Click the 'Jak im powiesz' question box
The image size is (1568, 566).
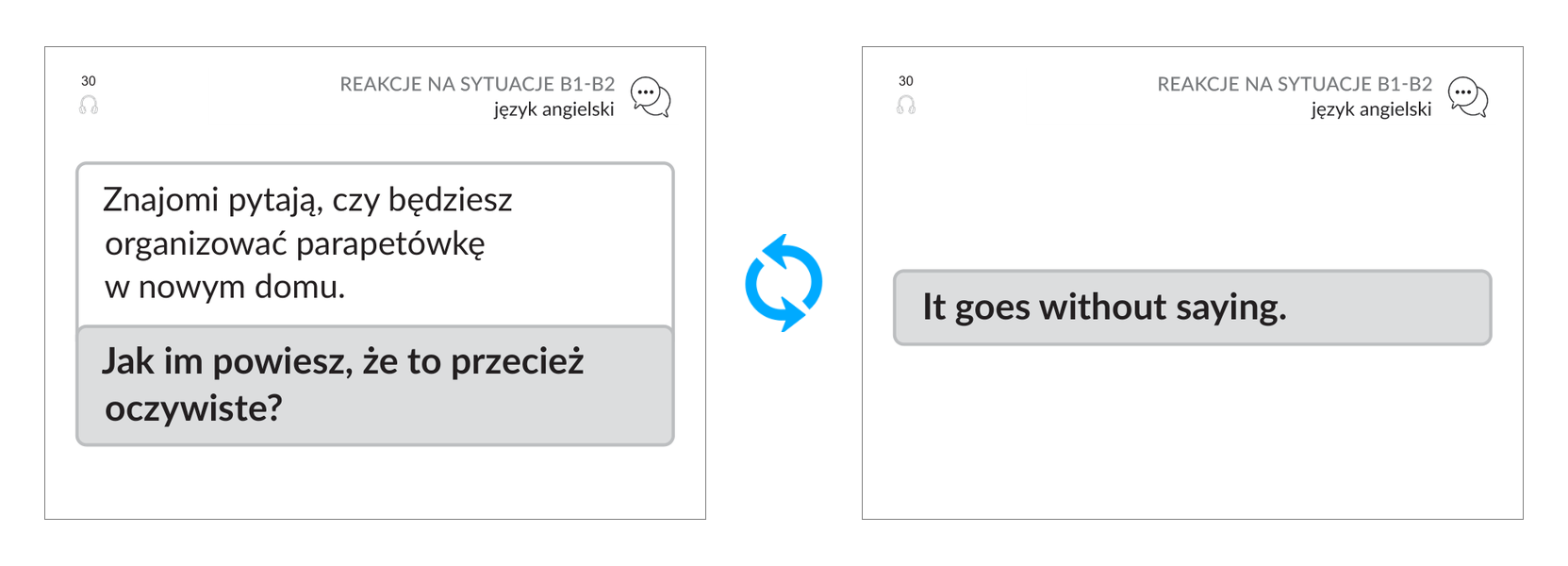click(375, 385)
